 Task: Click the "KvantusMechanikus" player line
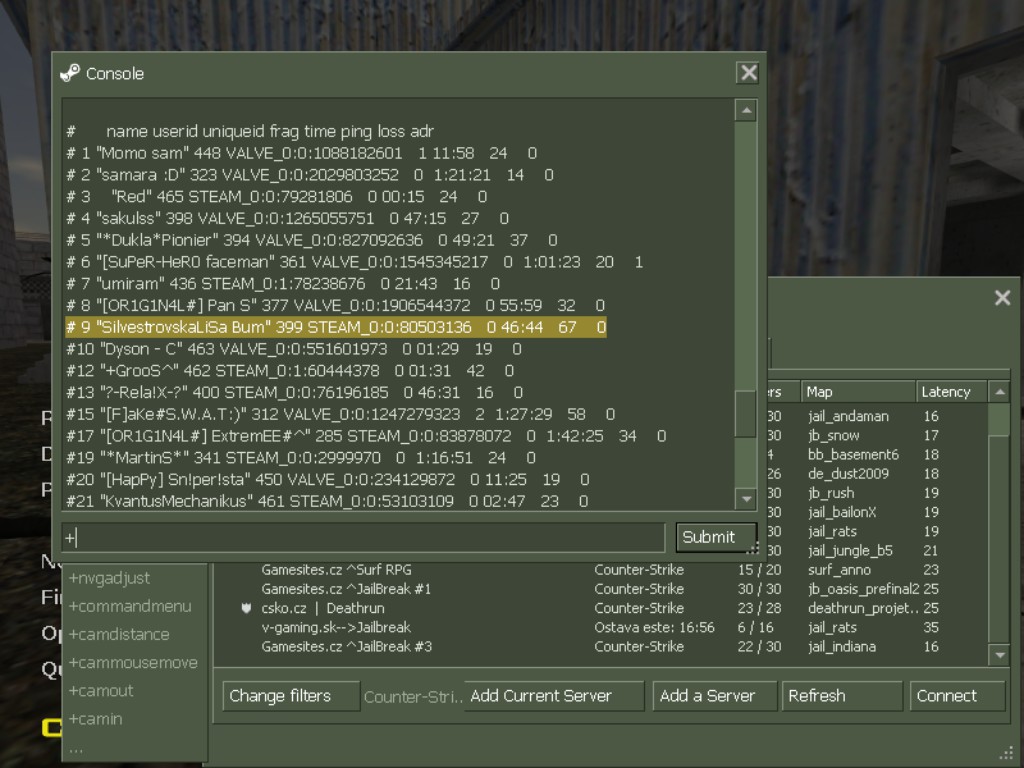coord(327,501)
